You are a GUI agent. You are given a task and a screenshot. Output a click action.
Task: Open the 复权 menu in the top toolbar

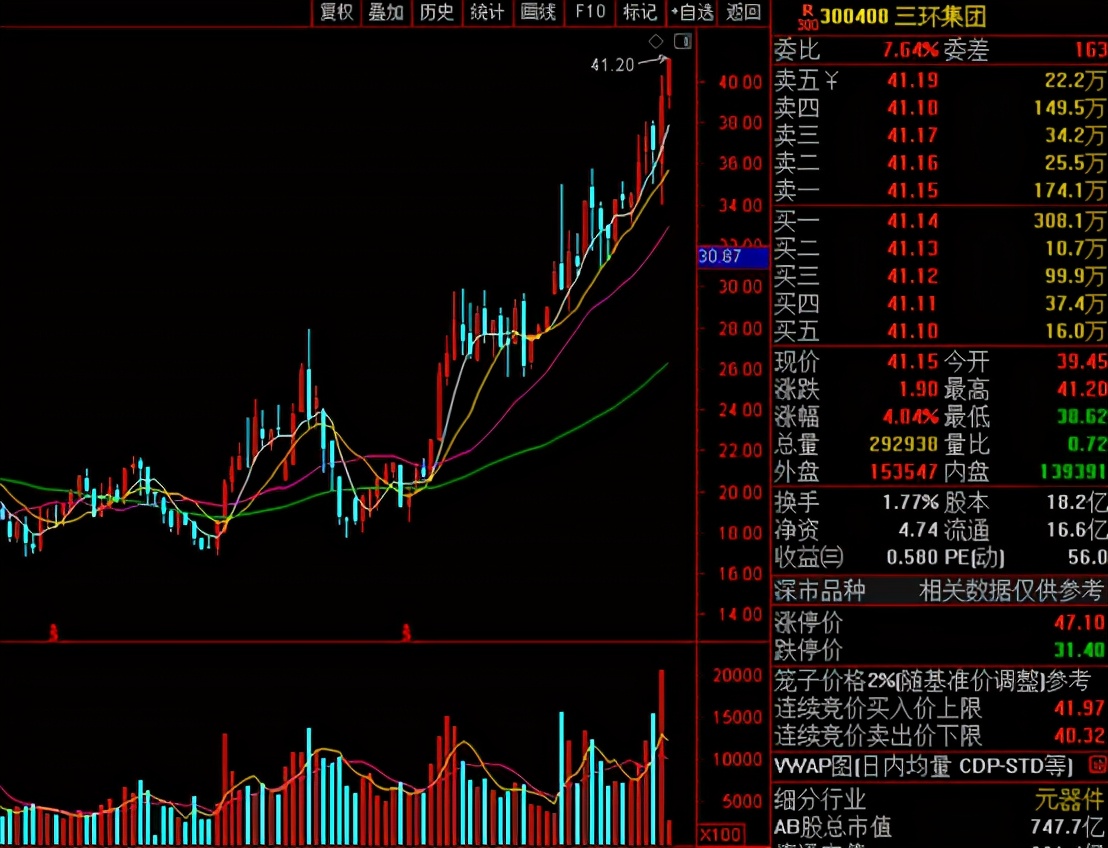click(337, 12)
